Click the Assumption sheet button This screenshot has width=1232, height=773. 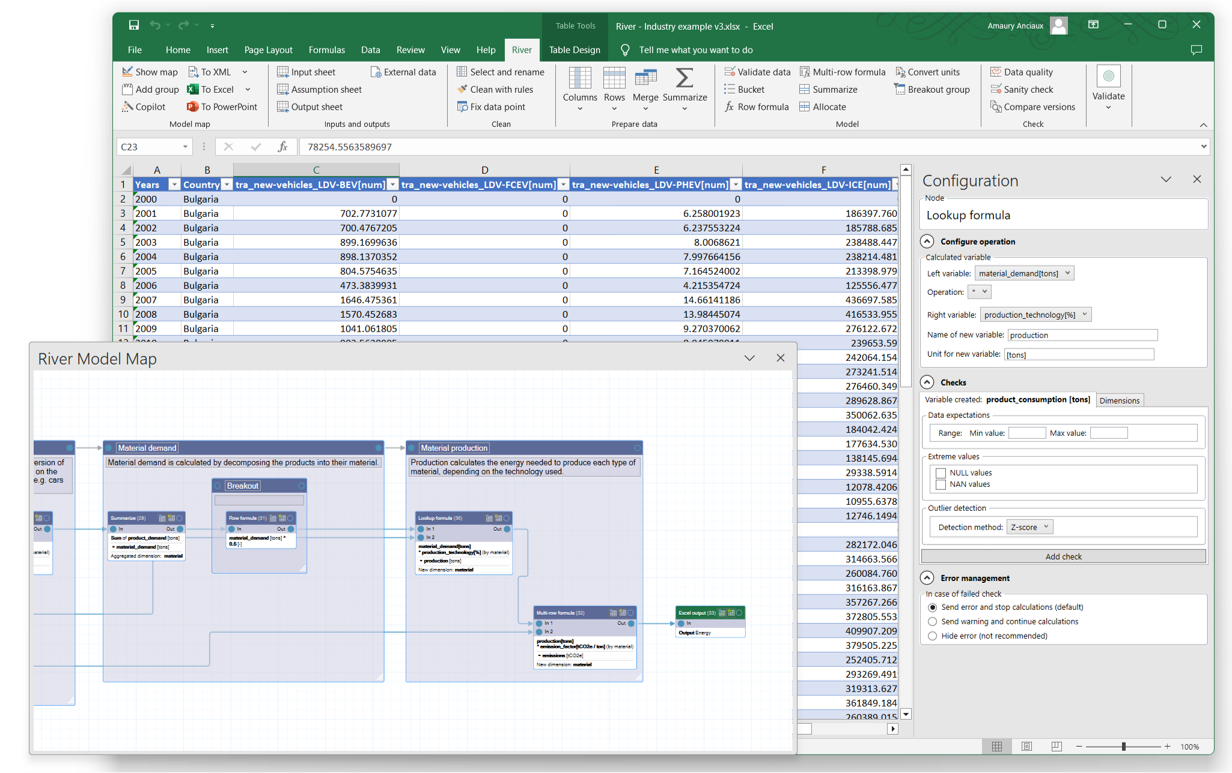click(x=318, y=89)
